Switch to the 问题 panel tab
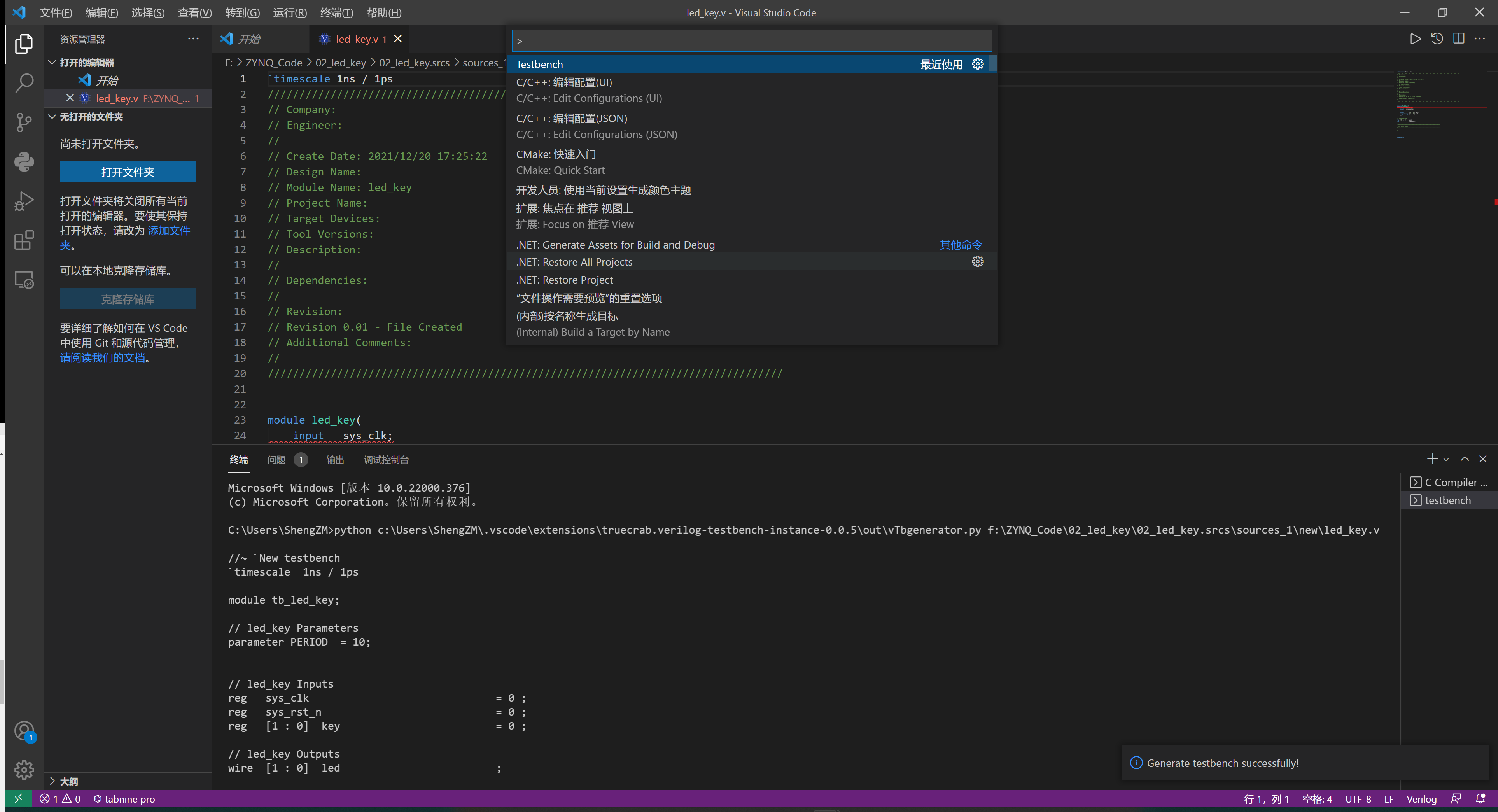1498x812 pixels. (276, 460)
